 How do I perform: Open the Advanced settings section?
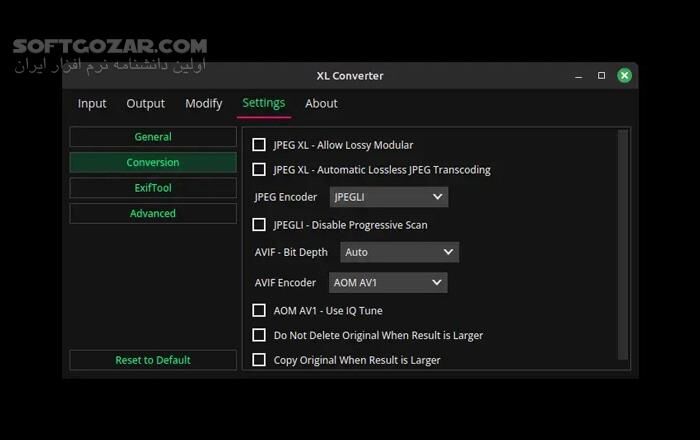153,213
